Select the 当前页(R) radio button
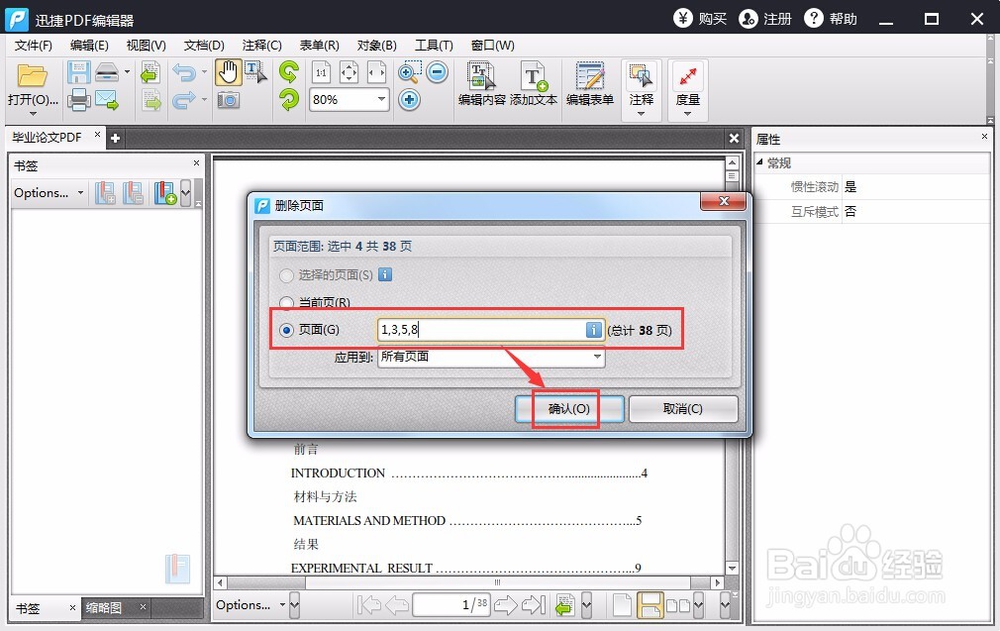 286,302
